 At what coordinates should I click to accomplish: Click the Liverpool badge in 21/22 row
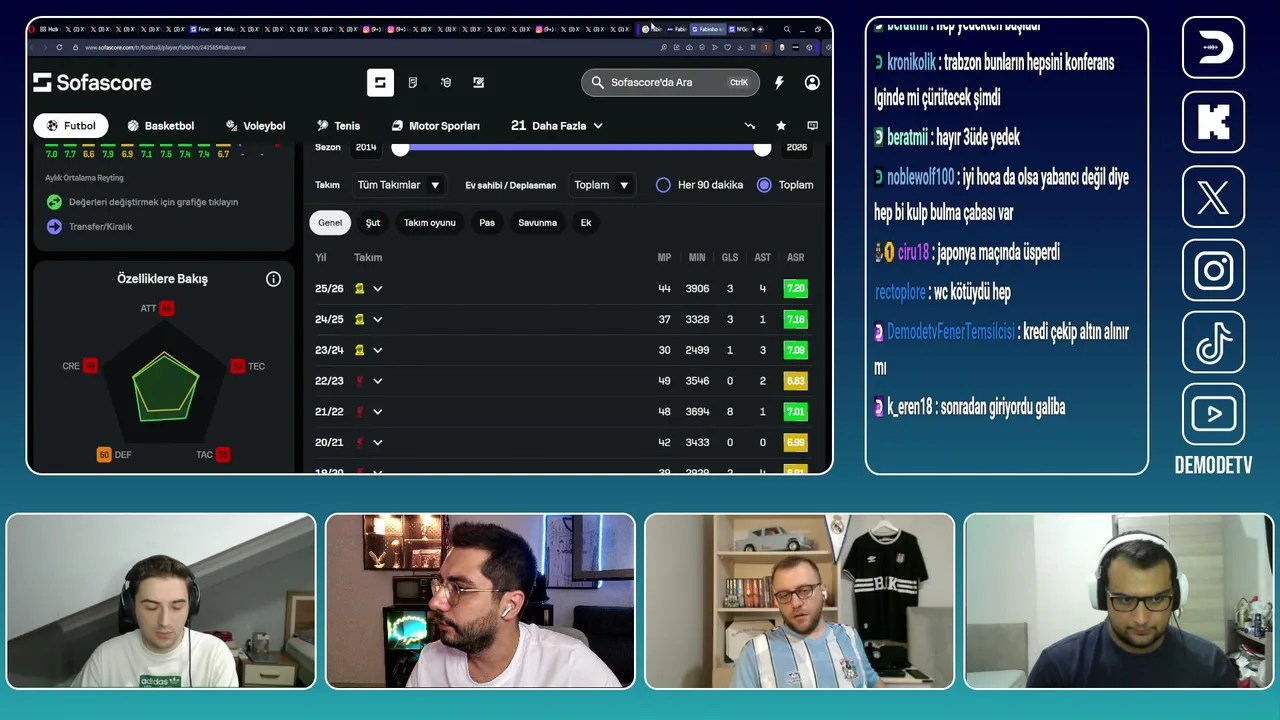tap(359, 412)
